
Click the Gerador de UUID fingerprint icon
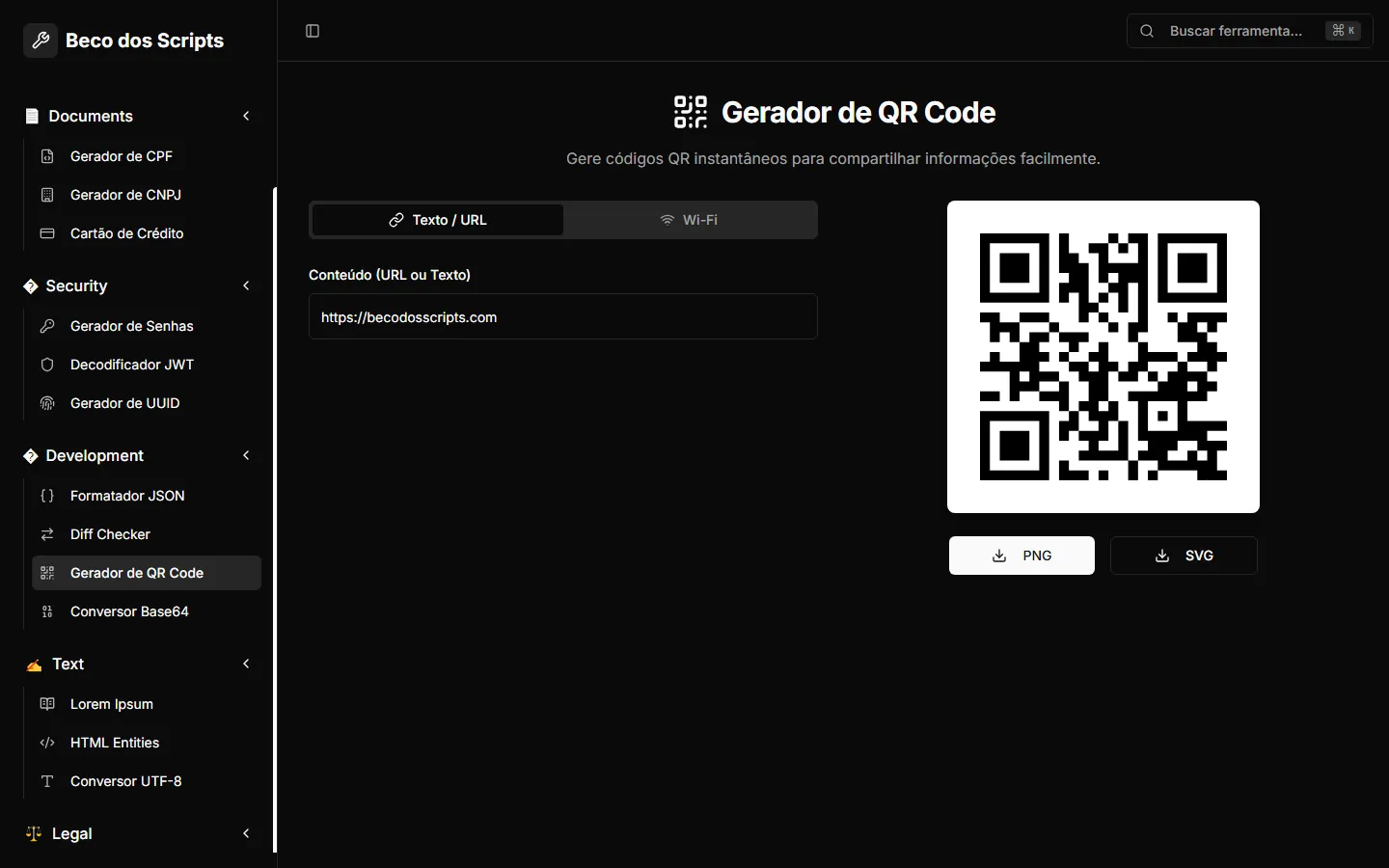coord(47,403)
